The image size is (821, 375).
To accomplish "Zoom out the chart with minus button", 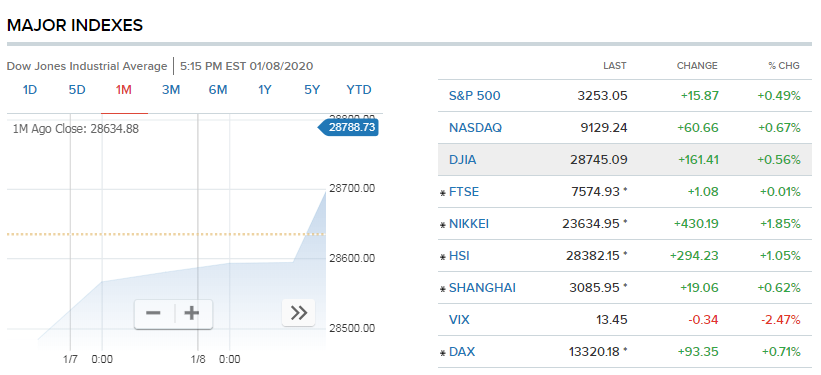I will [153, 313].
